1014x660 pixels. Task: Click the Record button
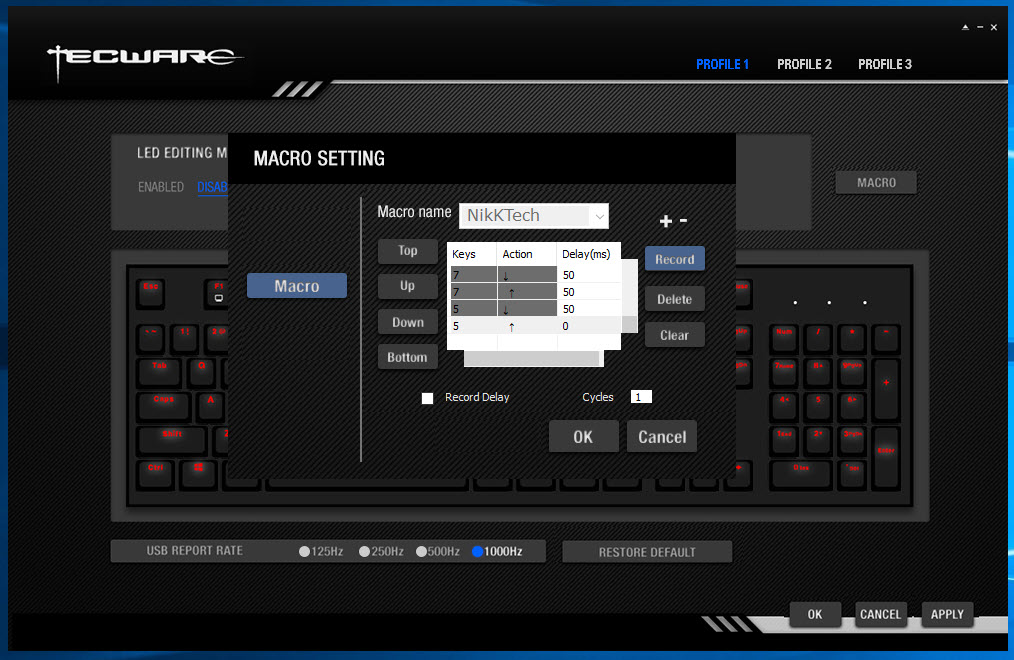[674, 259]
